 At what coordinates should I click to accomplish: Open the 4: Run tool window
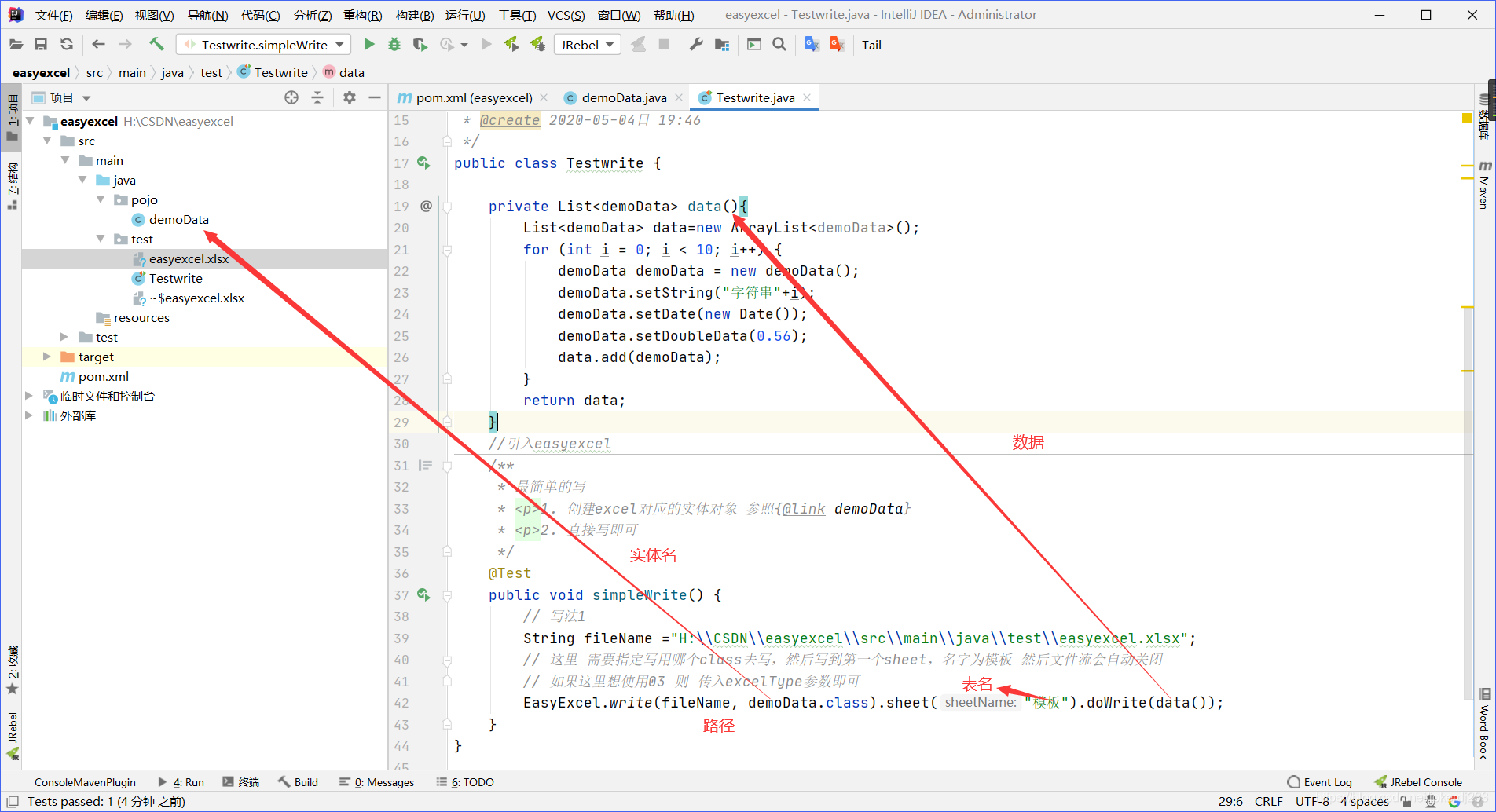pyautogui.click(x=181, y=782)
